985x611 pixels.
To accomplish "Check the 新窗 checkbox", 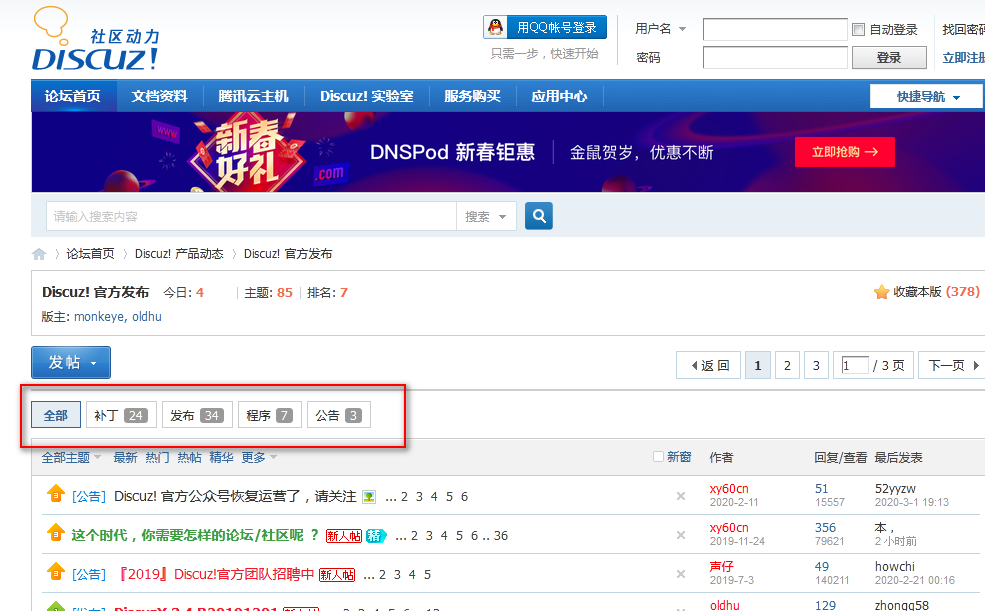I will tap(658, 457).
